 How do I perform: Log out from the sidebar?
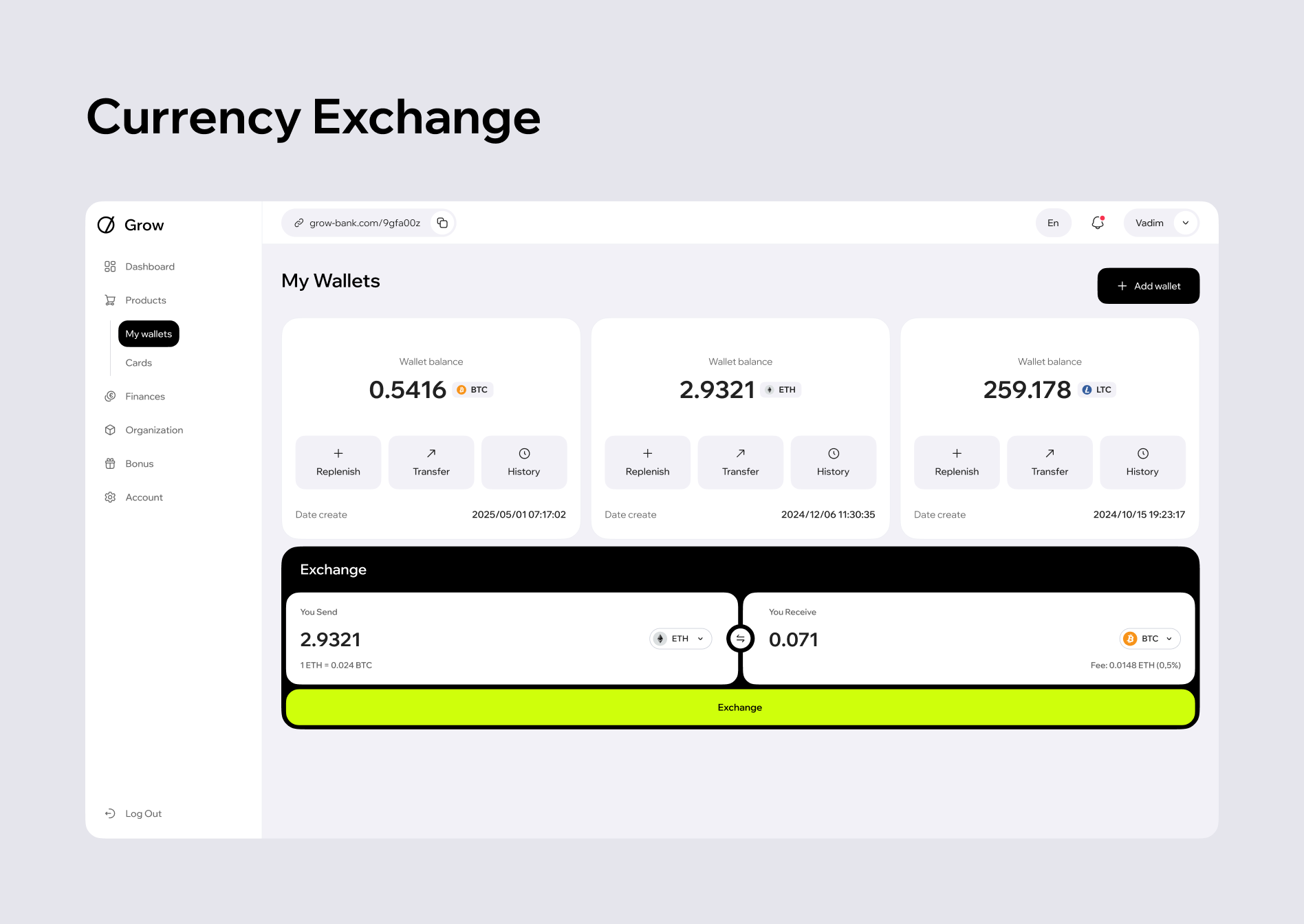tap(142, 813)
